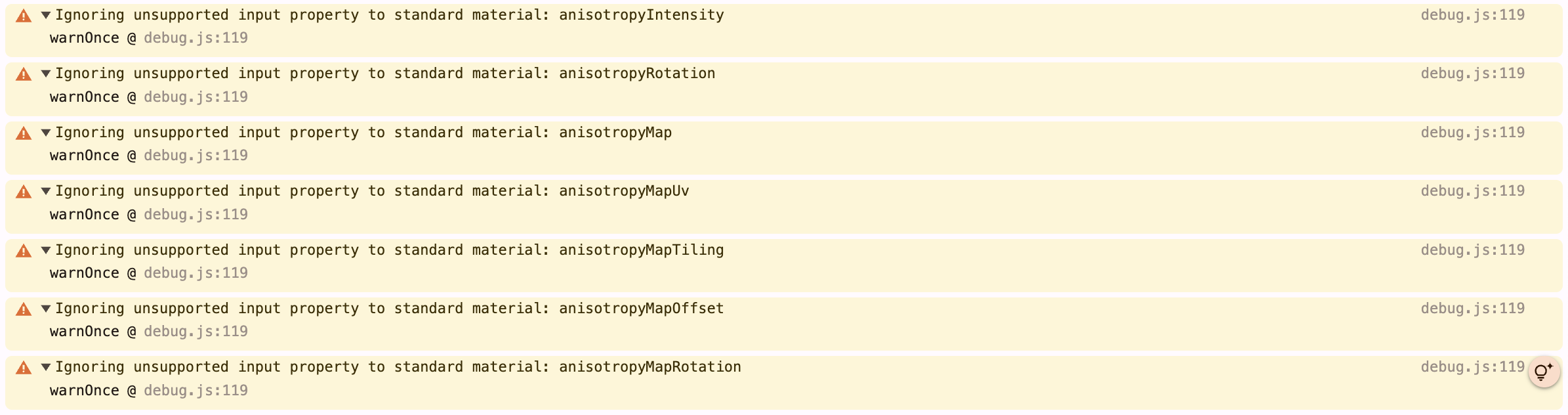The height and width of the screenshot is (415, 1568).
Task: Collapse the anisotropyRotation warning stack trace
Action: 46,74
